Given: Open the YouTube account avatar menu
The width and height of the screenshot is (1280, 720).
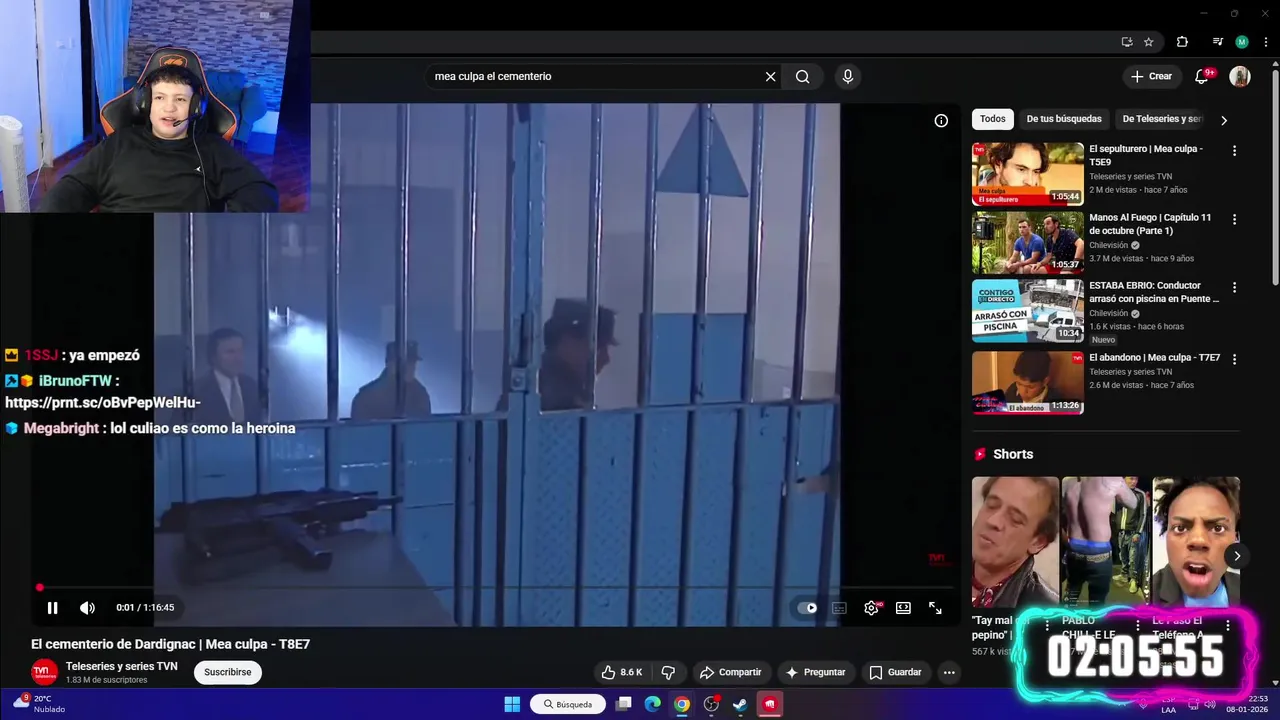Looking at the screenshot, I should 1240,76.
